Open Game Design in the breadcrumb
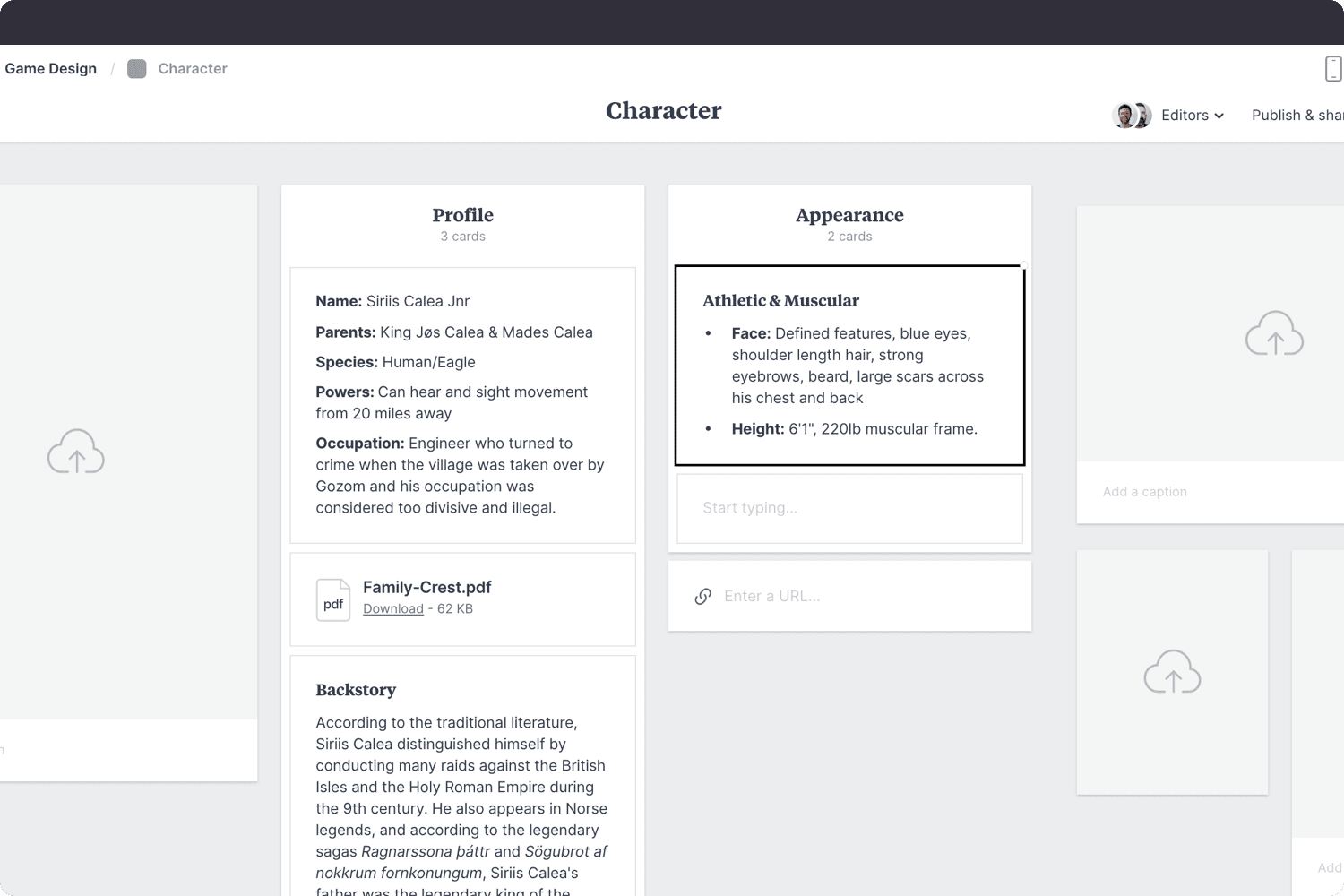The width and height of the screenshot is (1344, 896). [x=51, y=69]
